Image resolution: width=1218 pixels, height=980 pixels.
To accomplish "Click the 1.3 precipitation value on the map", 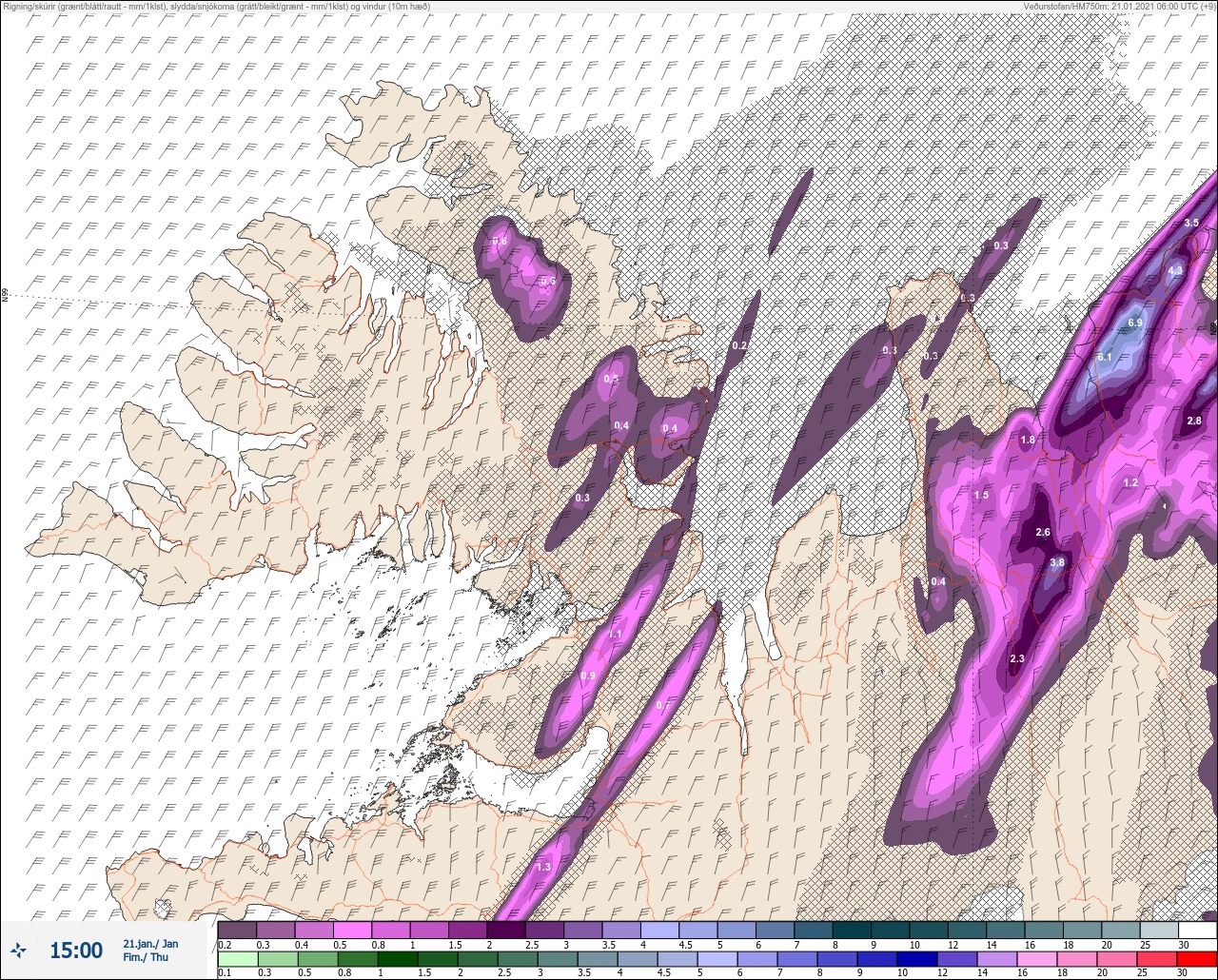I will 544,868.
